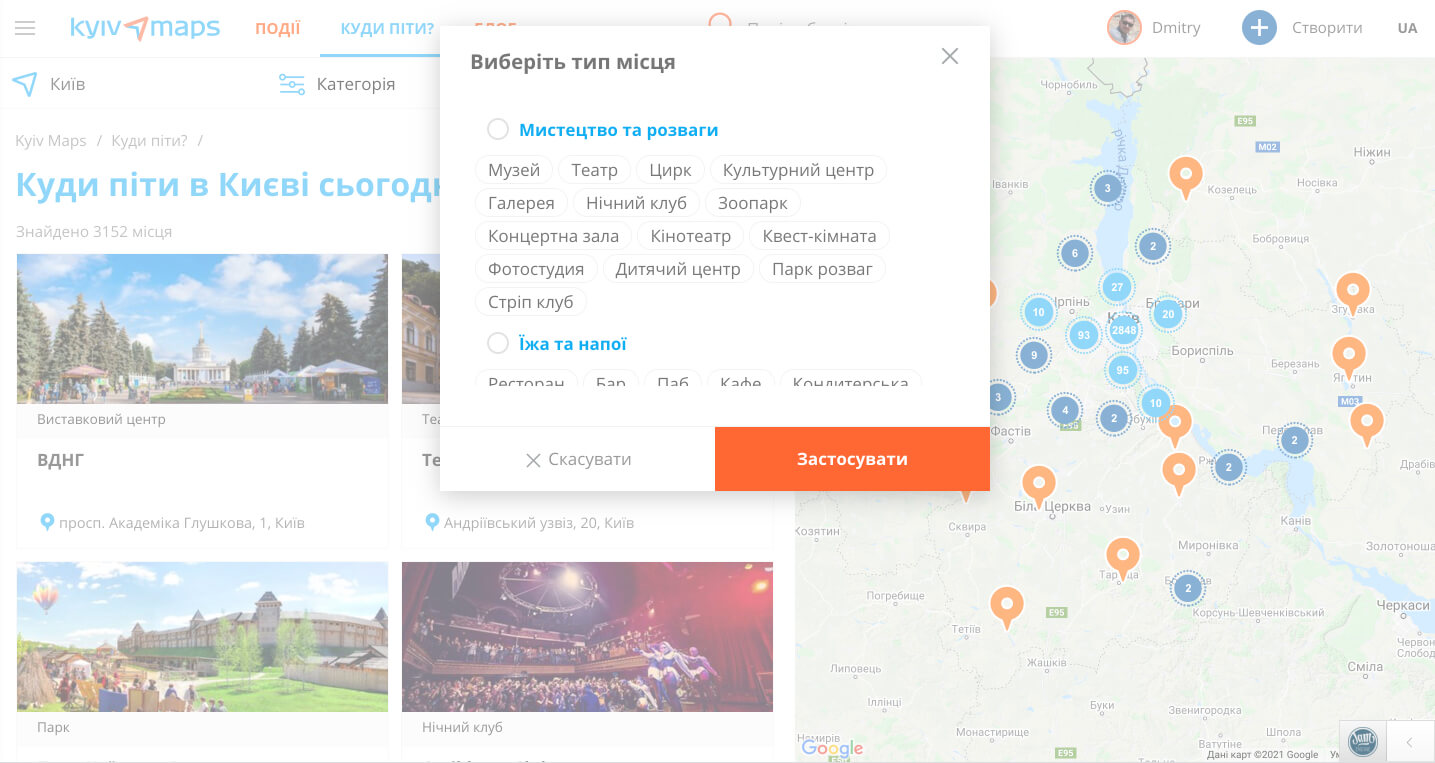Screen dimensions: 1435x763
Task: Click the Київ location arrow icon
Action: (25, 84)
